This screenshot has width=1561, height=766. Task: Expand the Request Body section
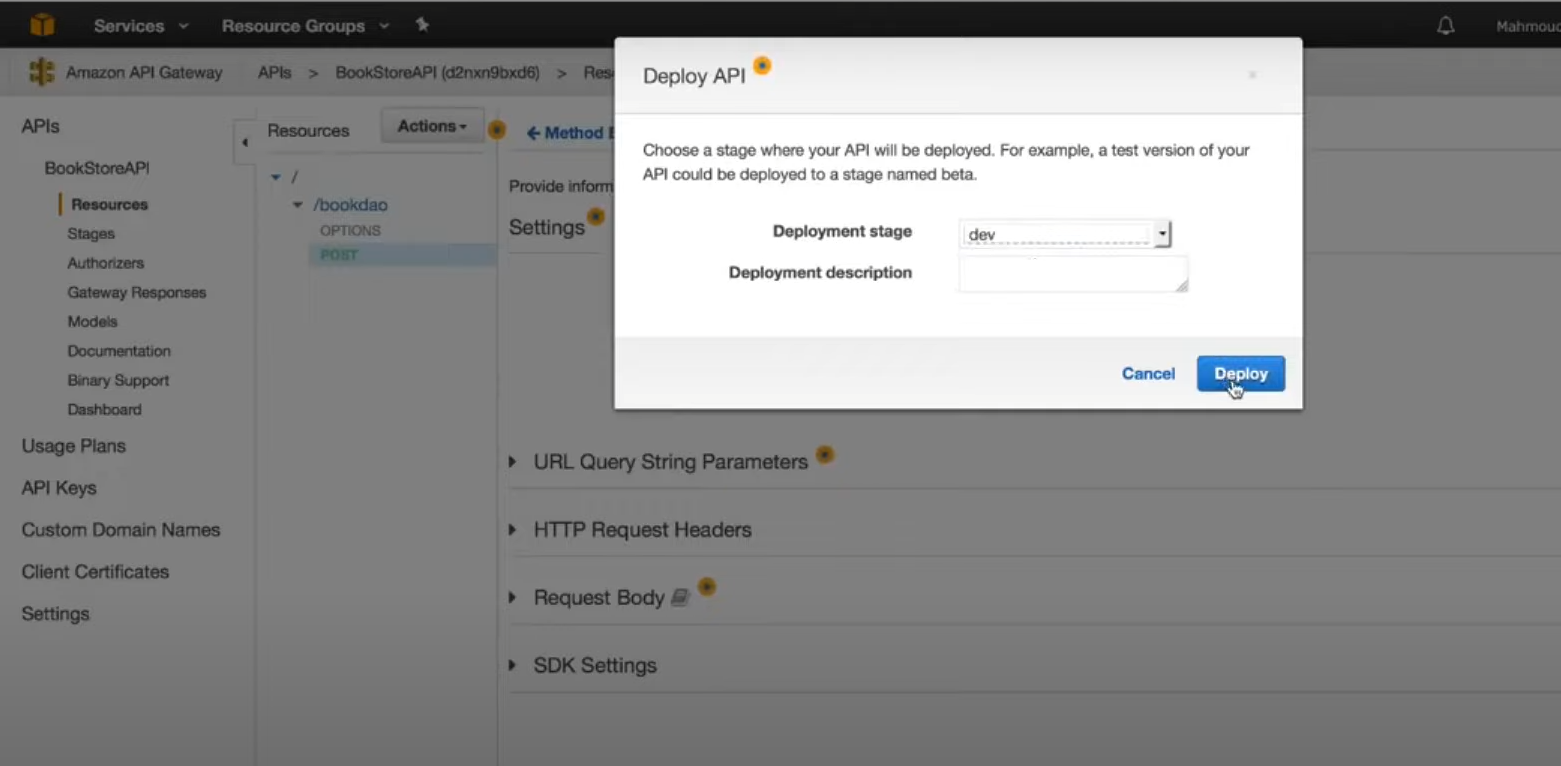(x=513, y=598)
